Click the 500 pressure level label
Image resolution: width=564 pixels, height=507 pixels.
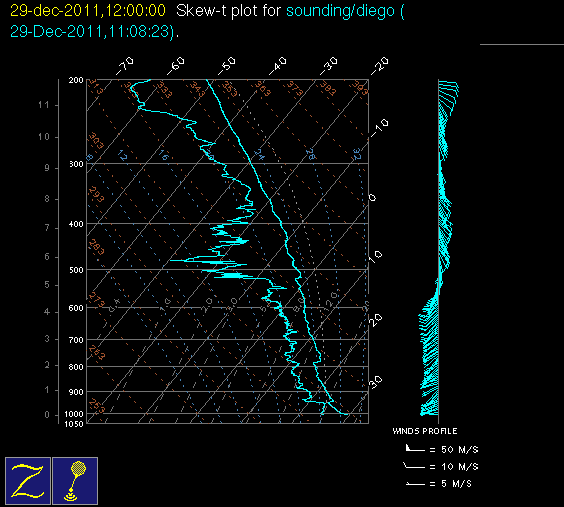tap(76, 270)
